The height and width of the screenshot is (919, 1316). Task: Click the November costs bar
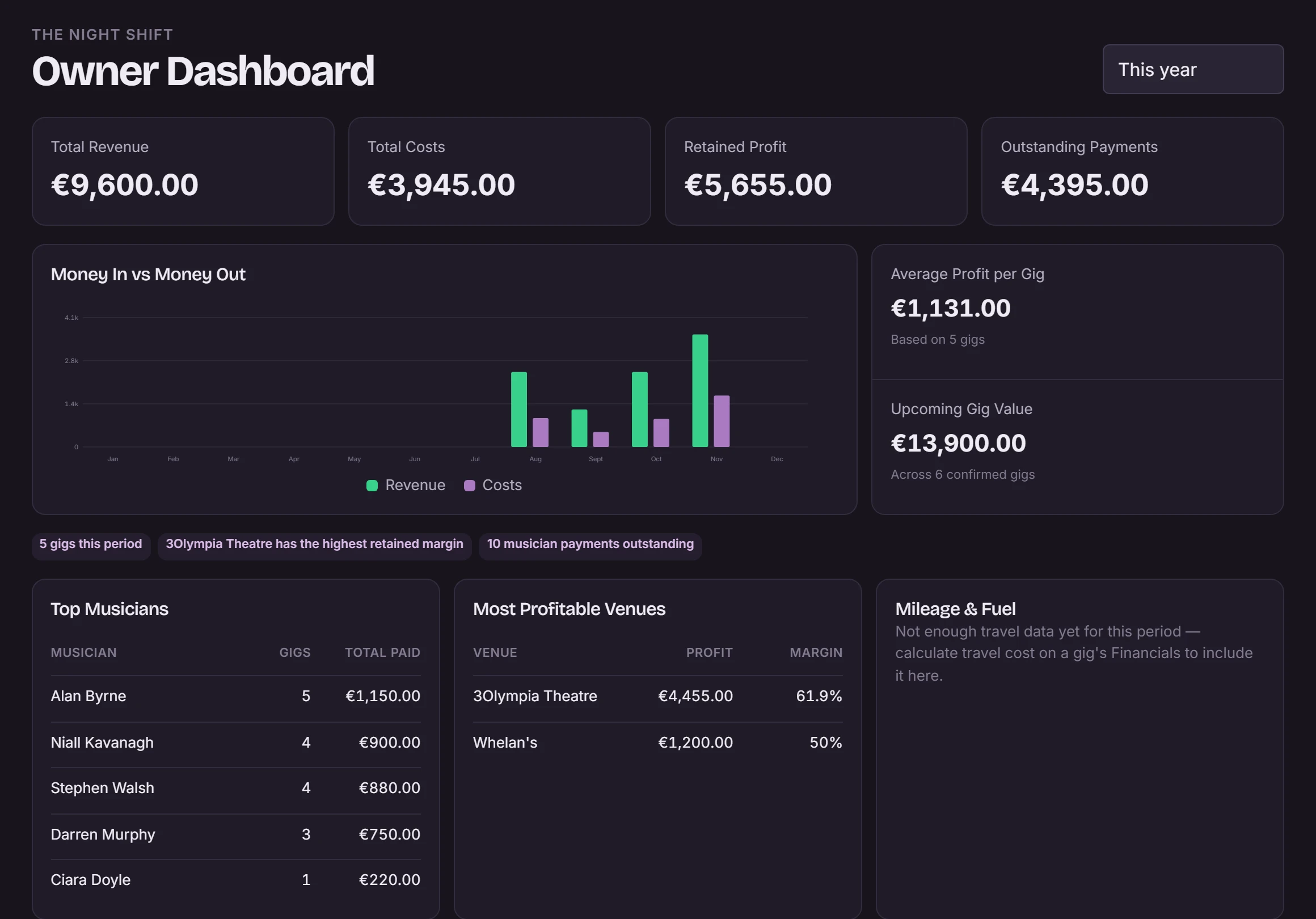(x=722, y=421)
